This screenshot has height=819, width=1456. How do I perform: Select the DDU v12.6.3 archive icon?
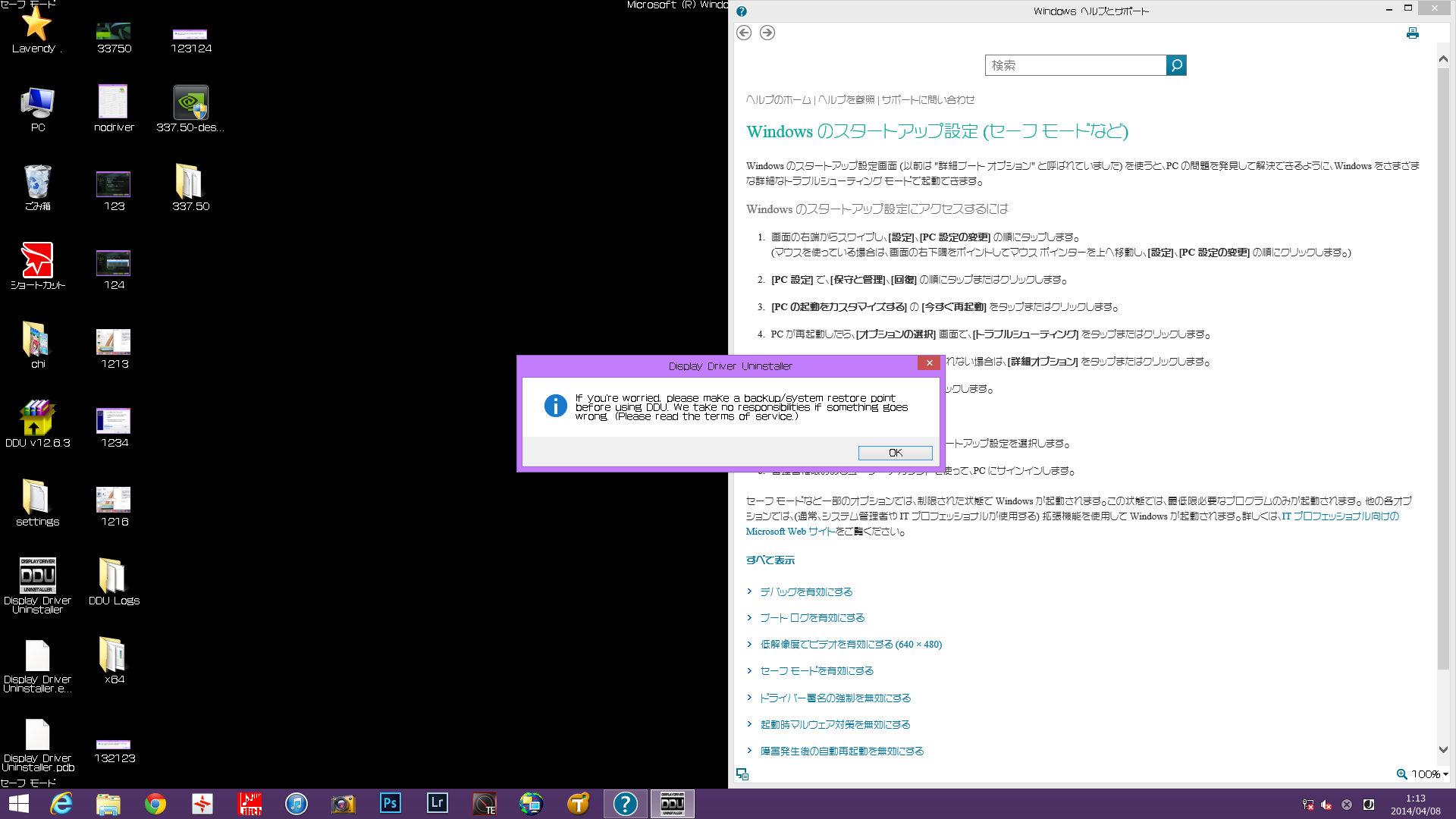click(x=37, y=425)
